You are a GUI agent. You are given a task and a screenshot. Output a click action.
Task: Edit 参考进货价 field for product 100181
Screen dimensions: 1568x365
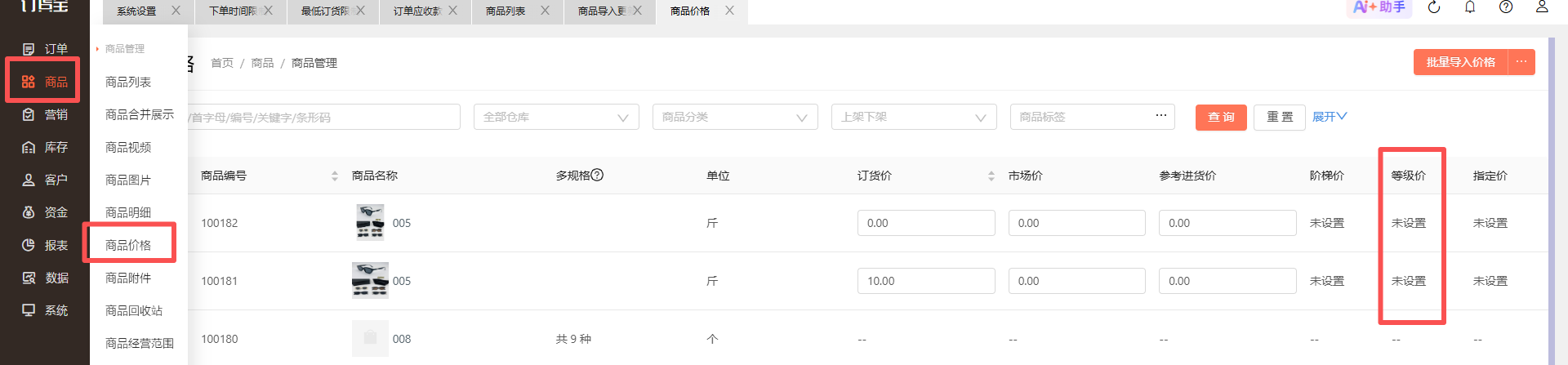pos(1227,281)
